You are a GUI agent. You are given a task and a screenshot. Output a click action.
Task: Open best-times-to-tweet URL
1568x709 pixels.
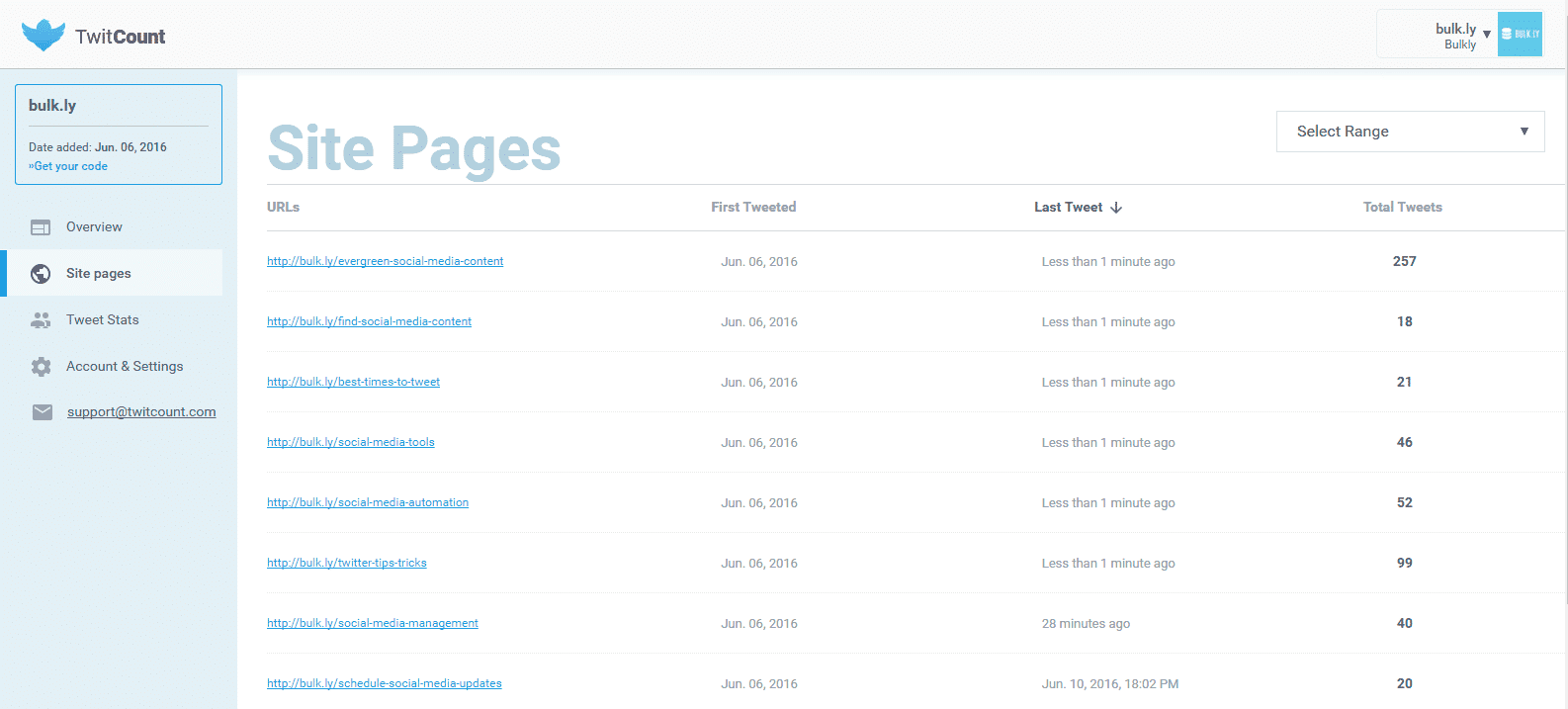(353, 382)
